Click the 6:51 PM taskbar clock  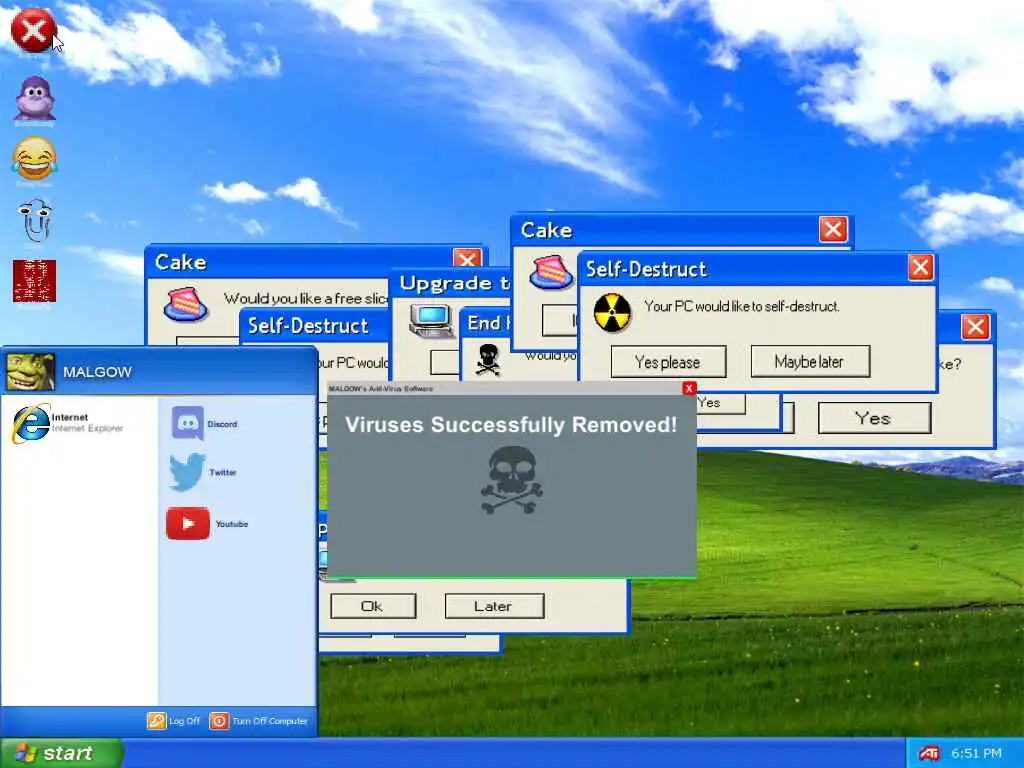click(976, 753)
